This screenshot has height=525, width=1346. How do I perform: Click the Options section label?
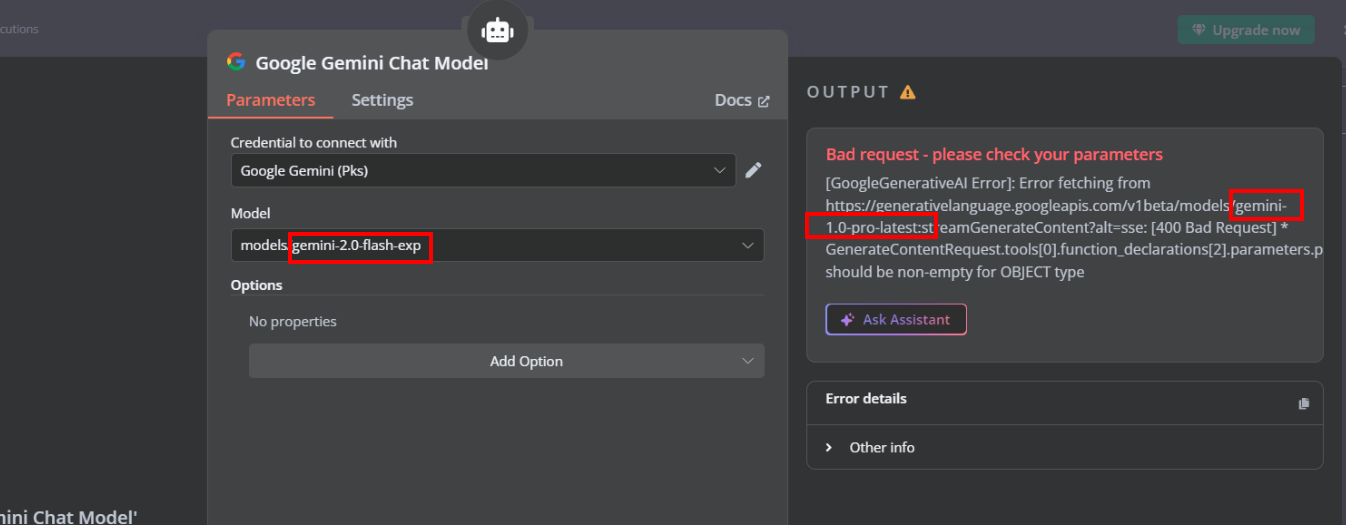click(x=257, y=285)
